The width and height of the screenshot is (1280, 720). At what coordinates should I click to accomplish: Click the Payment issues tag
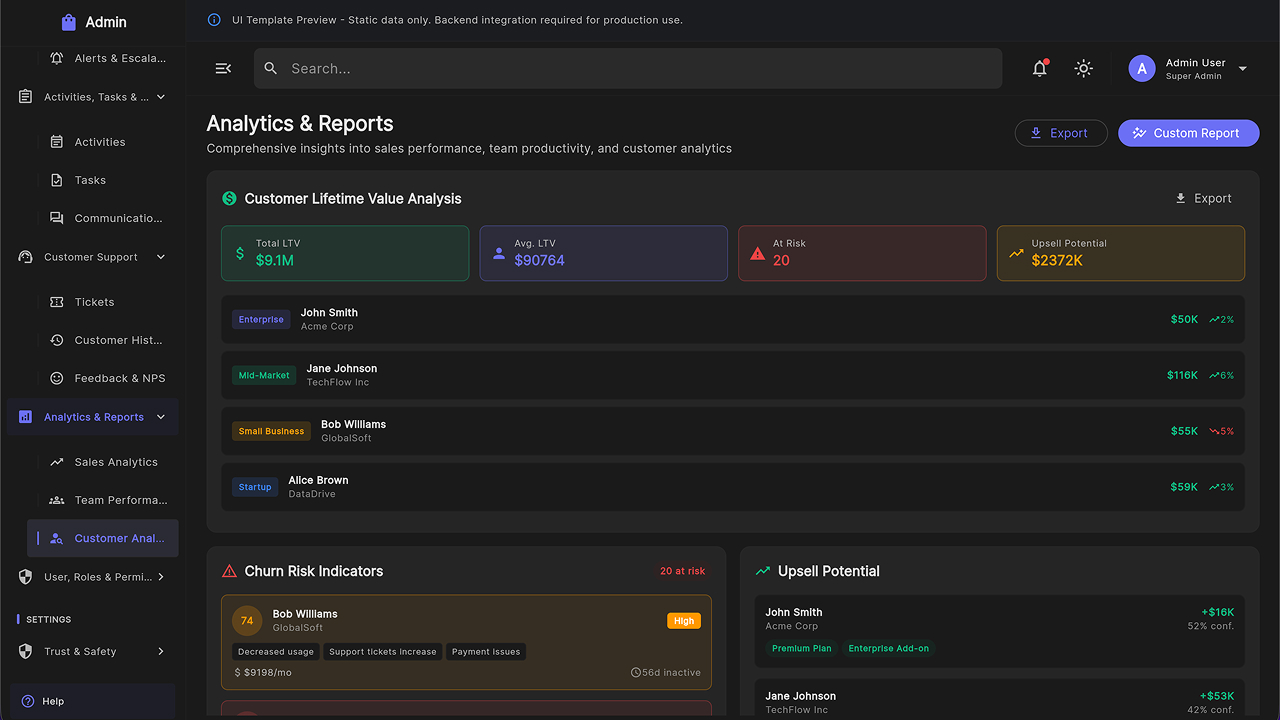486,652
